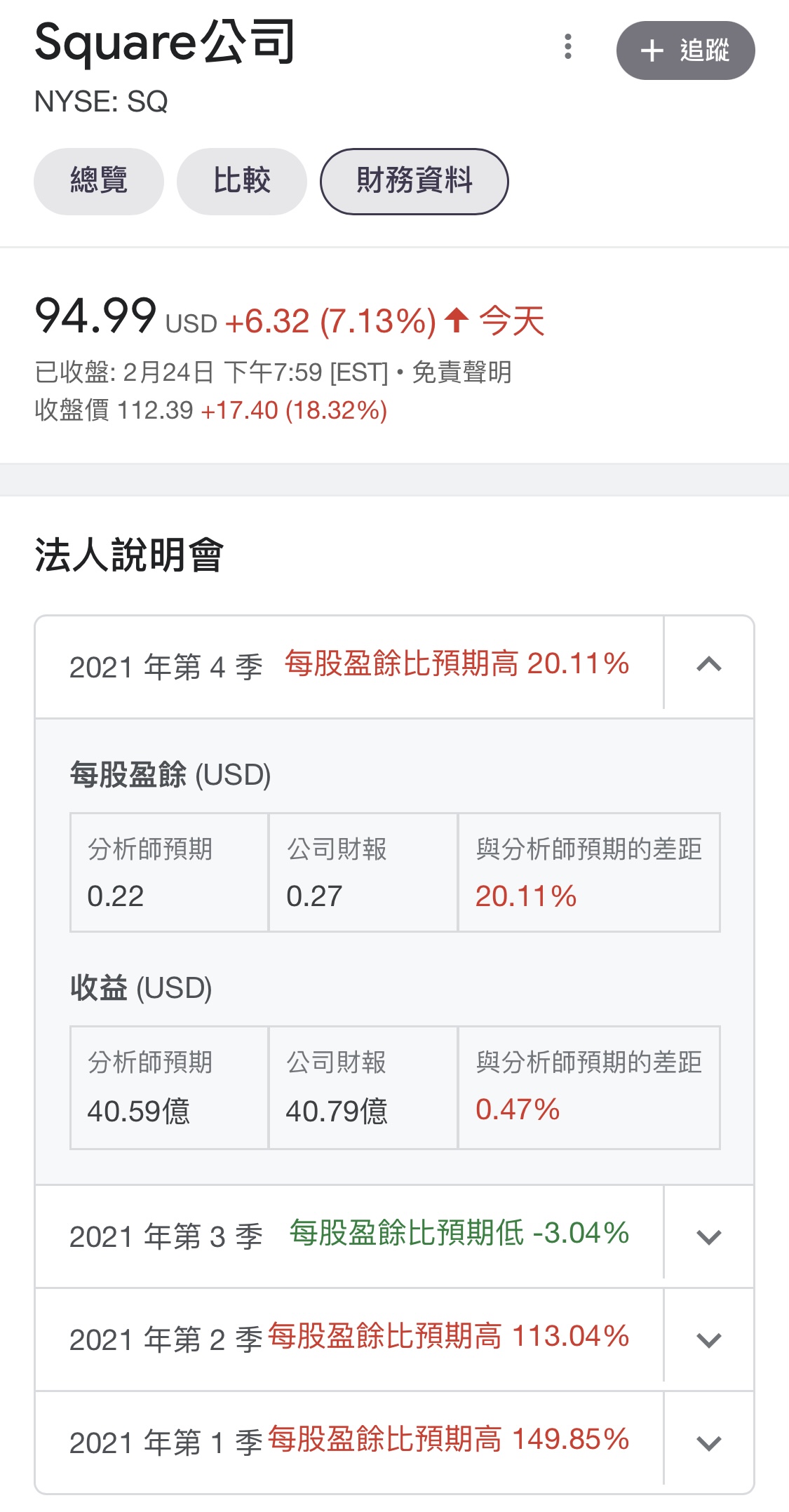Select the 財務資料 financials tab
The height and width of the screenshot is (1512, 789).
click(414, 181)
